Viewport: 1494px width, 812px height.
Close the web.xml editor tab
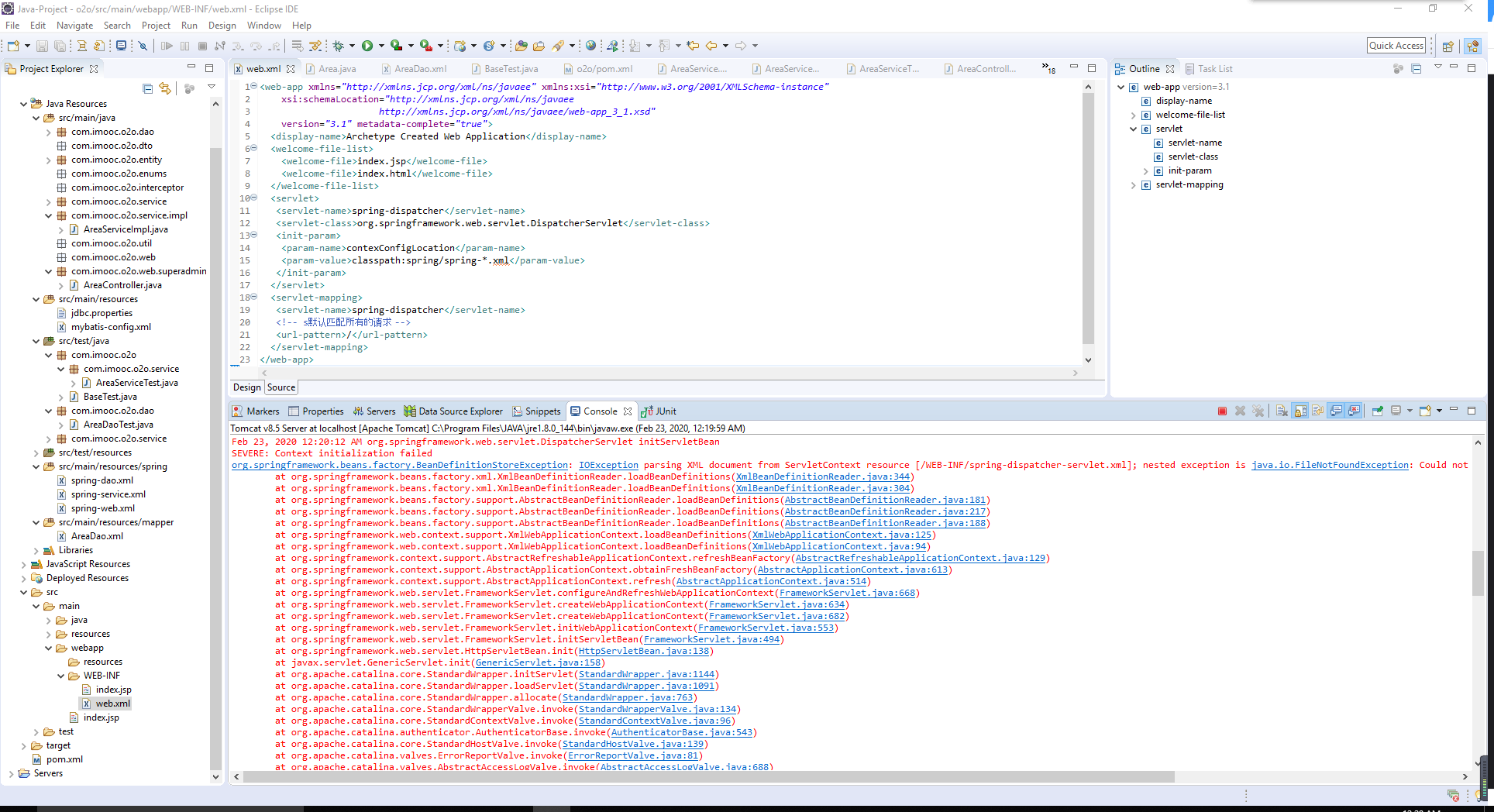point(291,69)
